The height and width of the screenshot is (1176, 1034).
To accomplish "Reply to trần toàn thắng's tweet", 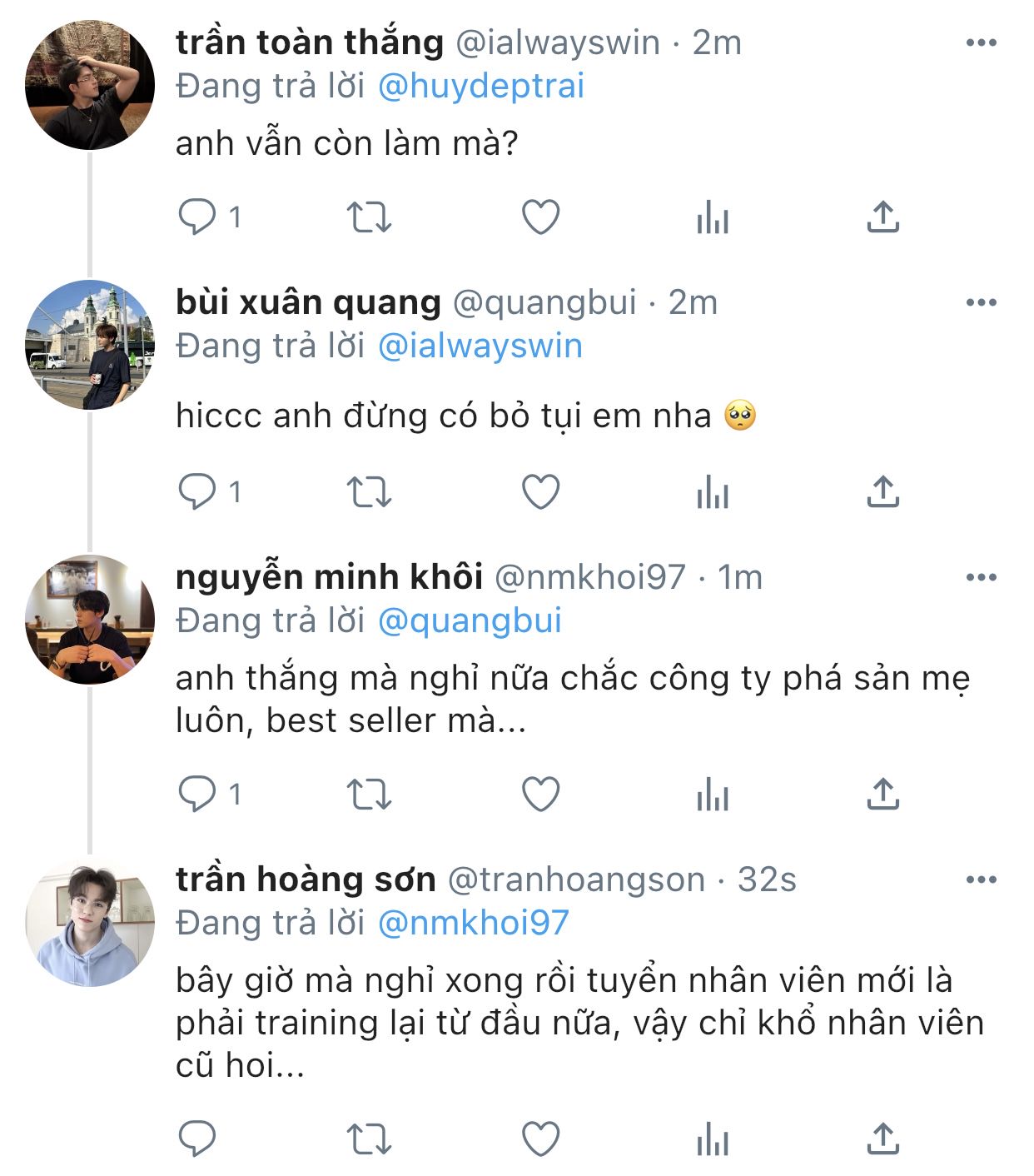I will point(197,217).
